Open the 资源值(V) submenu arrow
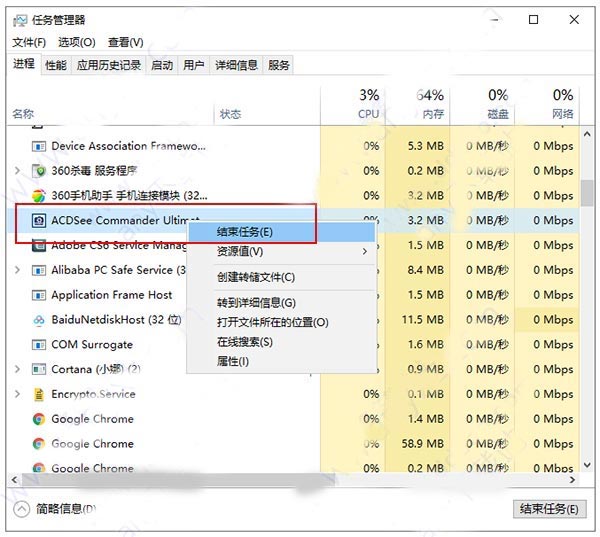 pos(365,251)
